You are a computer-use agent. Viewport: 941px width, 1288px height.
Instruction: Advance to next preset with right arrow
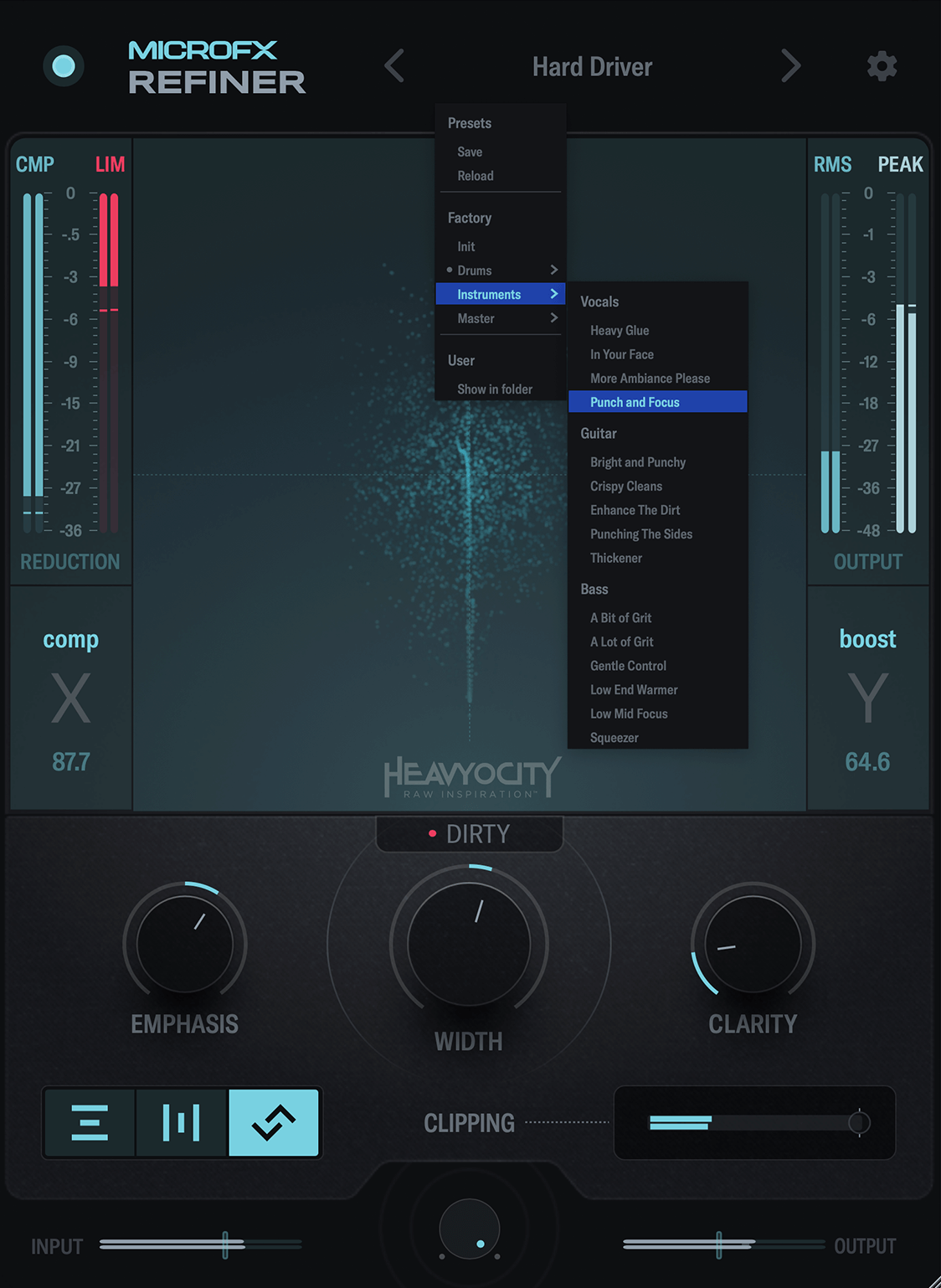[790, 66]
